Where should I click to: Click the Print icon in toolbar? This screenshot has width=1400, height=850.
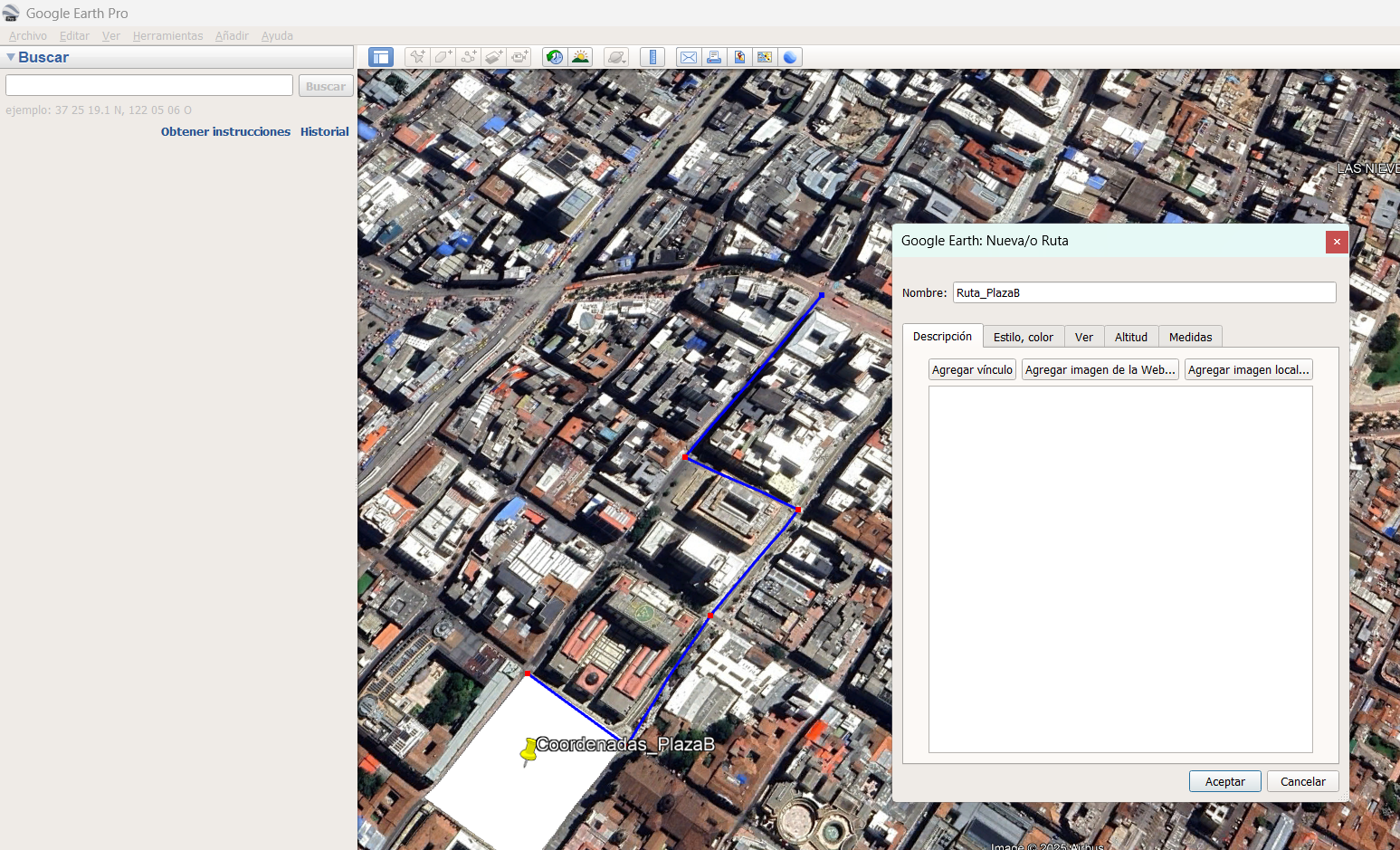(x=714, y=57)
